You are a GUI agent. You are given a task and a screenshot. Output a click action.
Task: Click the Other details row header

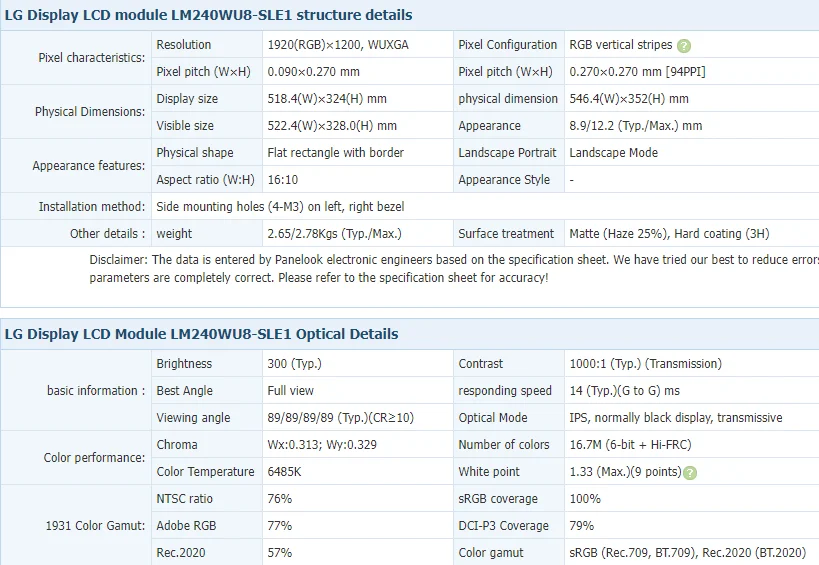tap(108, 234)
